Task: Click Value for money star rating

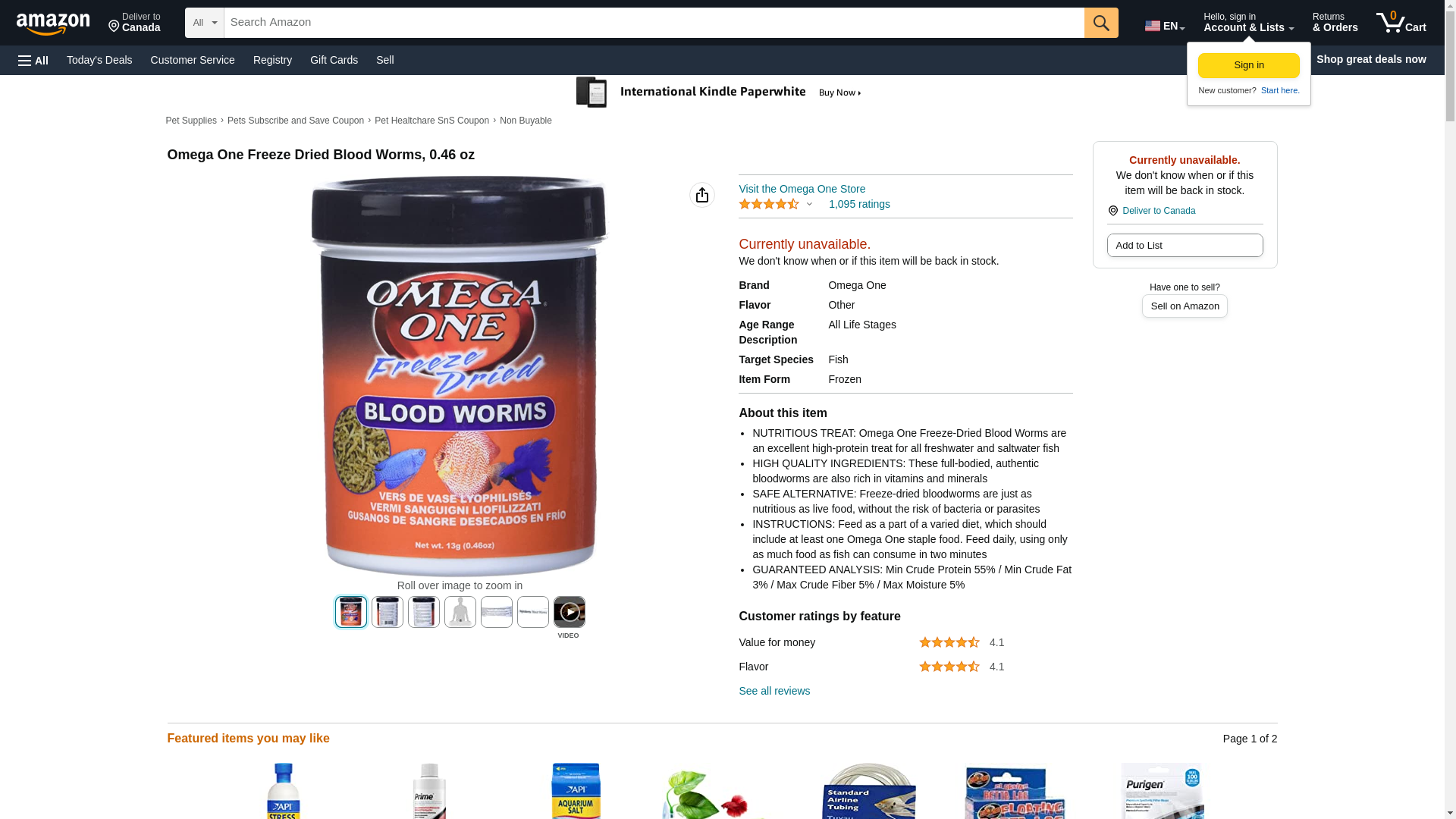Action: point(949,642)
